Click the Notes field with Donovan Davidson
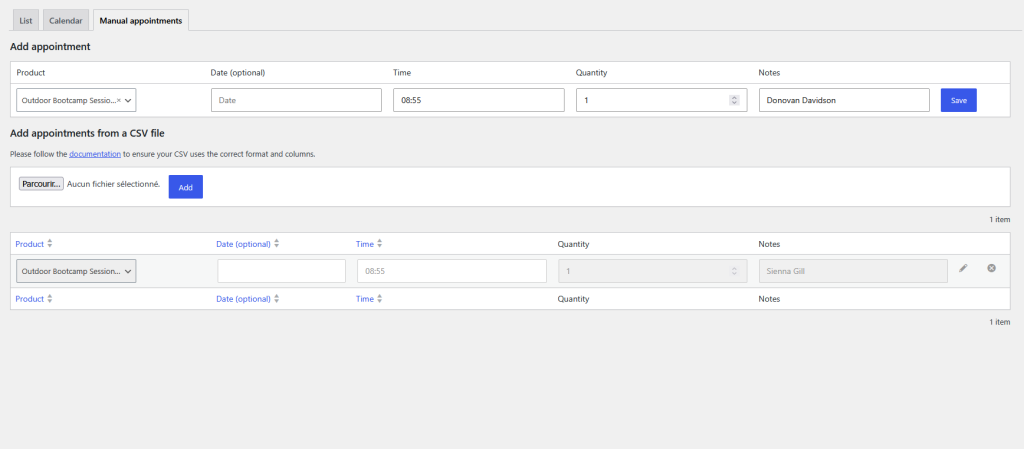Screen dimensions: 1024x449 (844, 101)
